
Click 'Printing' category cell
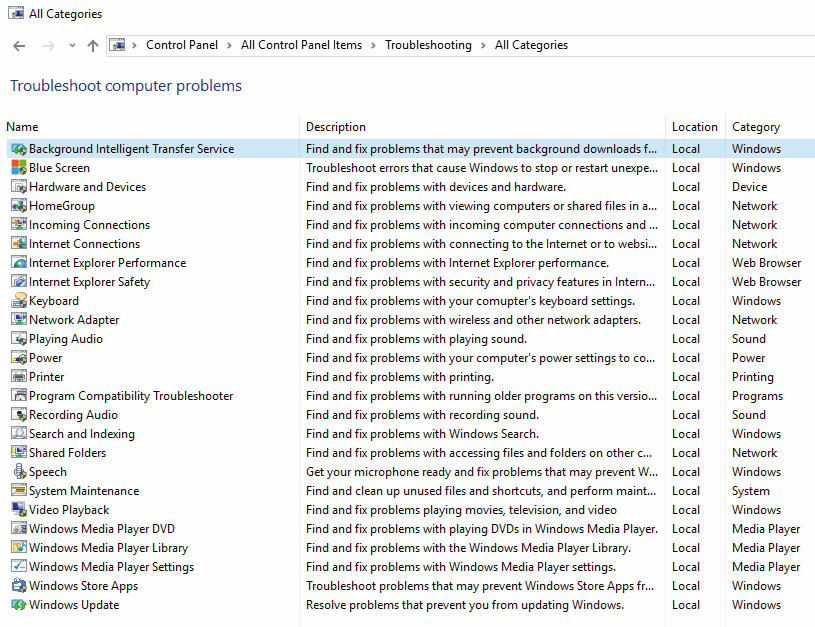coord(753,377)
